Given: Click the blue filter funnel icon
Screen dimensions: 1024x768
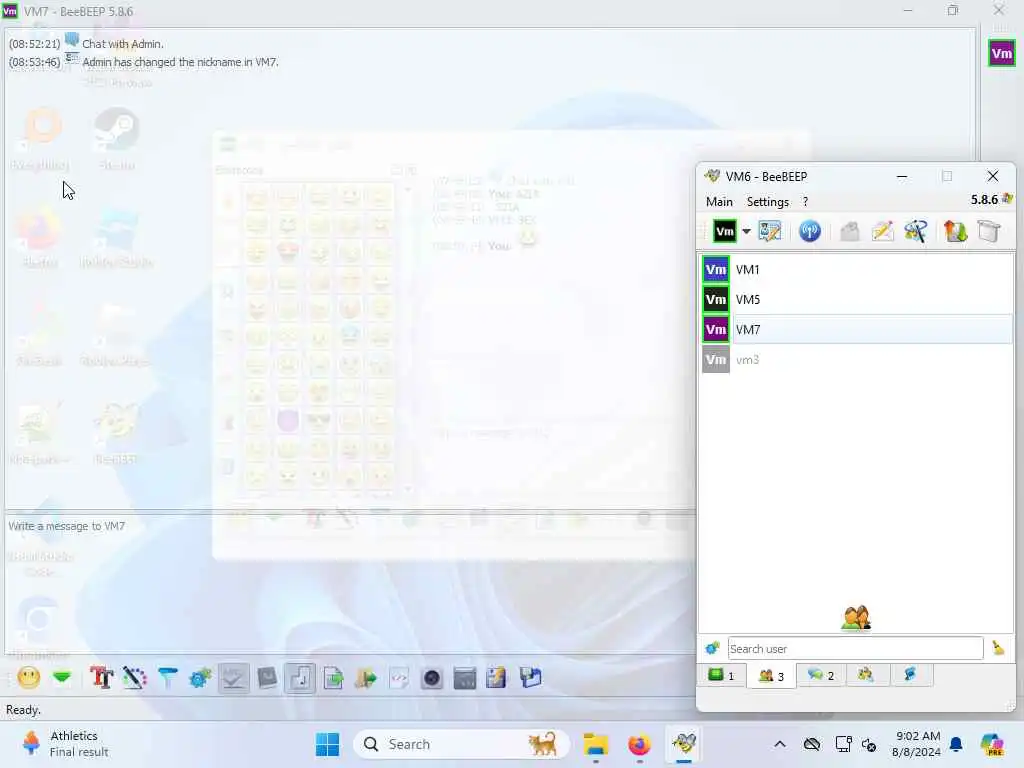Looking at the screenshot, I should (167, 678).
